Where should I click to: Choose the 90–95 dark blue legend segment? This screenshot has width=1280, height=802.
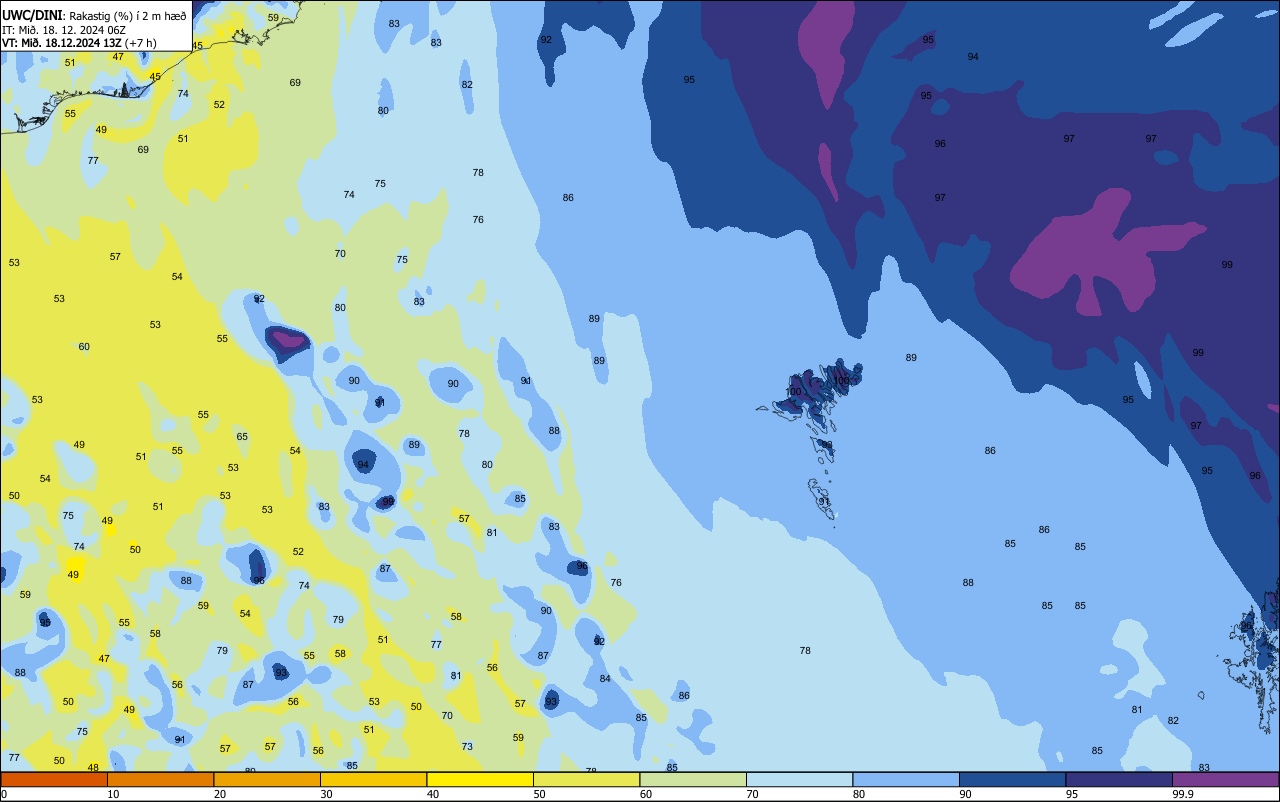click(1012, 779)
